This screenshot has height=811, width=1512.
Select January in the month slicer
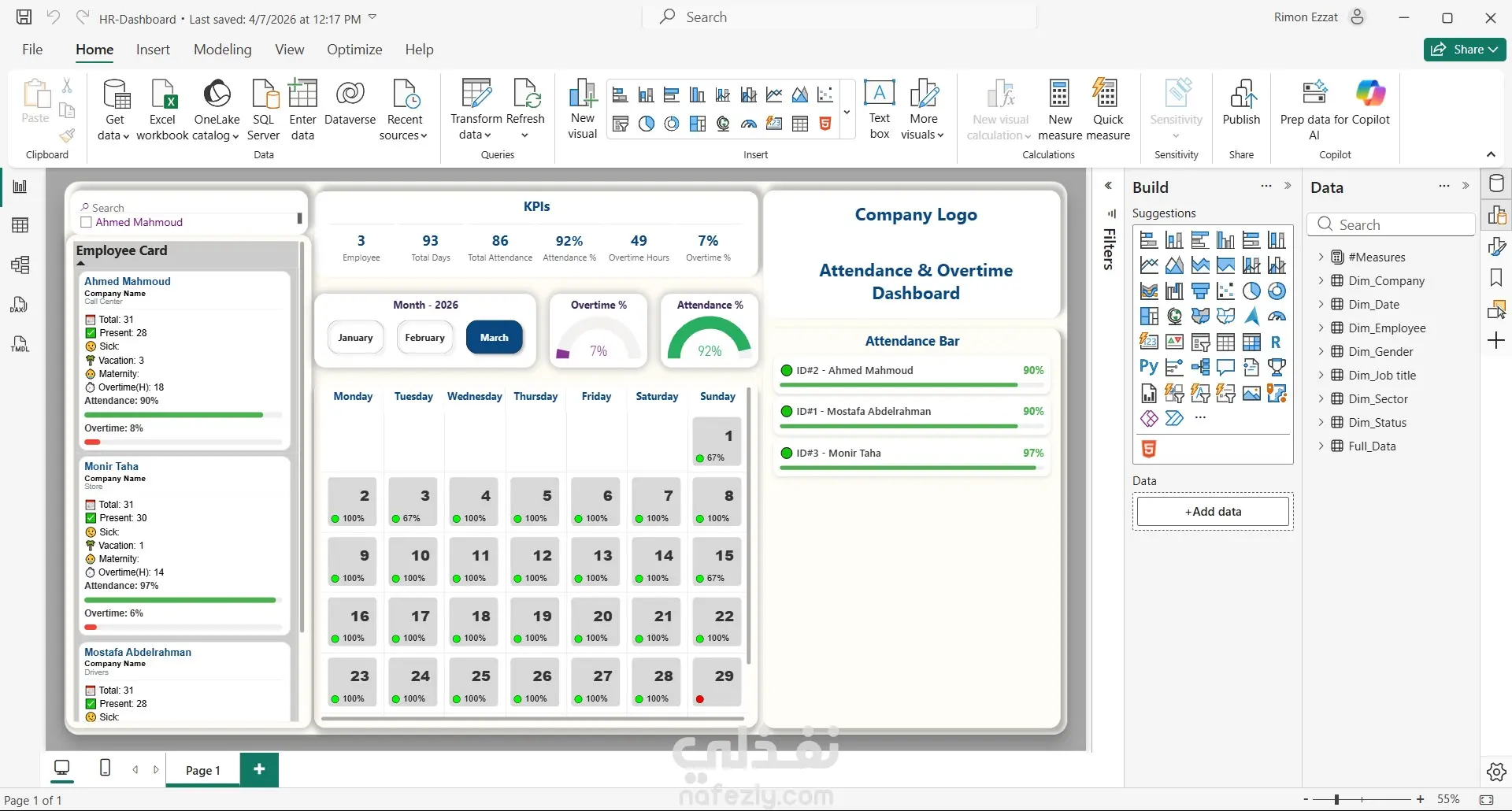coord(355,338)
